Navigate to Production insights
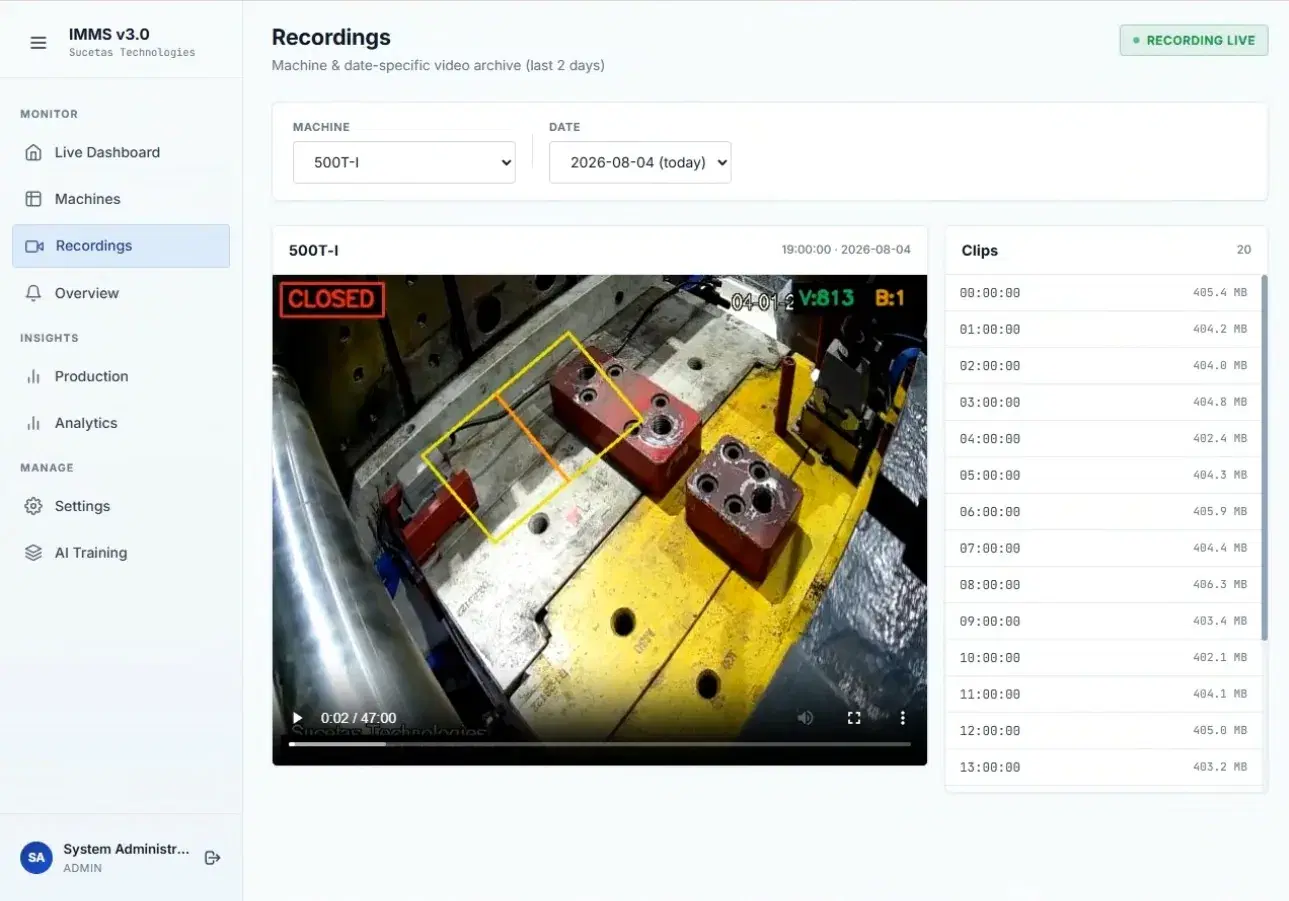Viewport: 1289px width, 901px height. pos(121,377)
